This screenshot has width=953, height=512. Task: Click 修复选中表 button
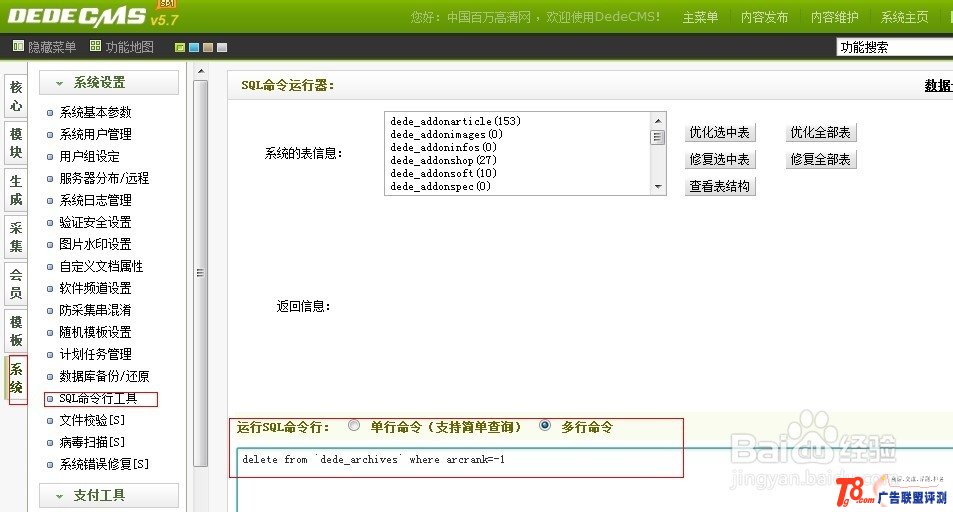click(720, 159)
